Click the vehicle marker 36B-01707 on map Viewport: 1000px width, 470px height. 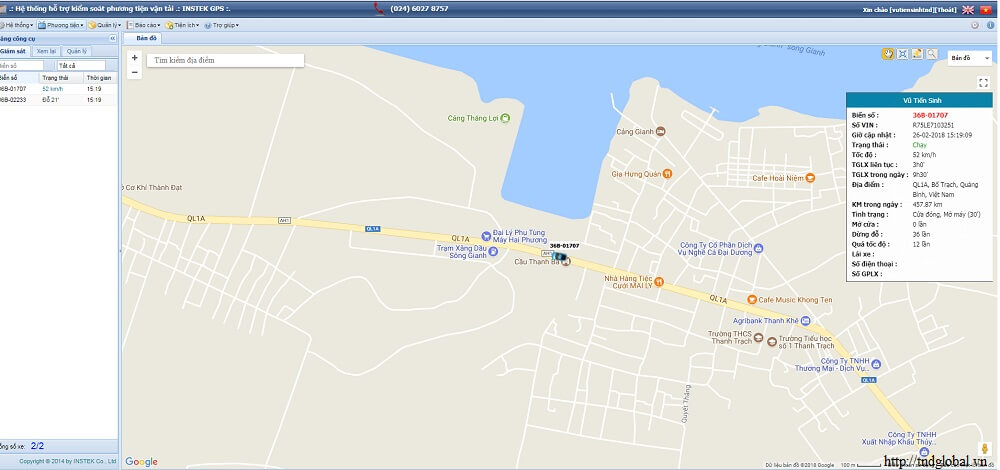pyautogui.click(x=560, y=258)
